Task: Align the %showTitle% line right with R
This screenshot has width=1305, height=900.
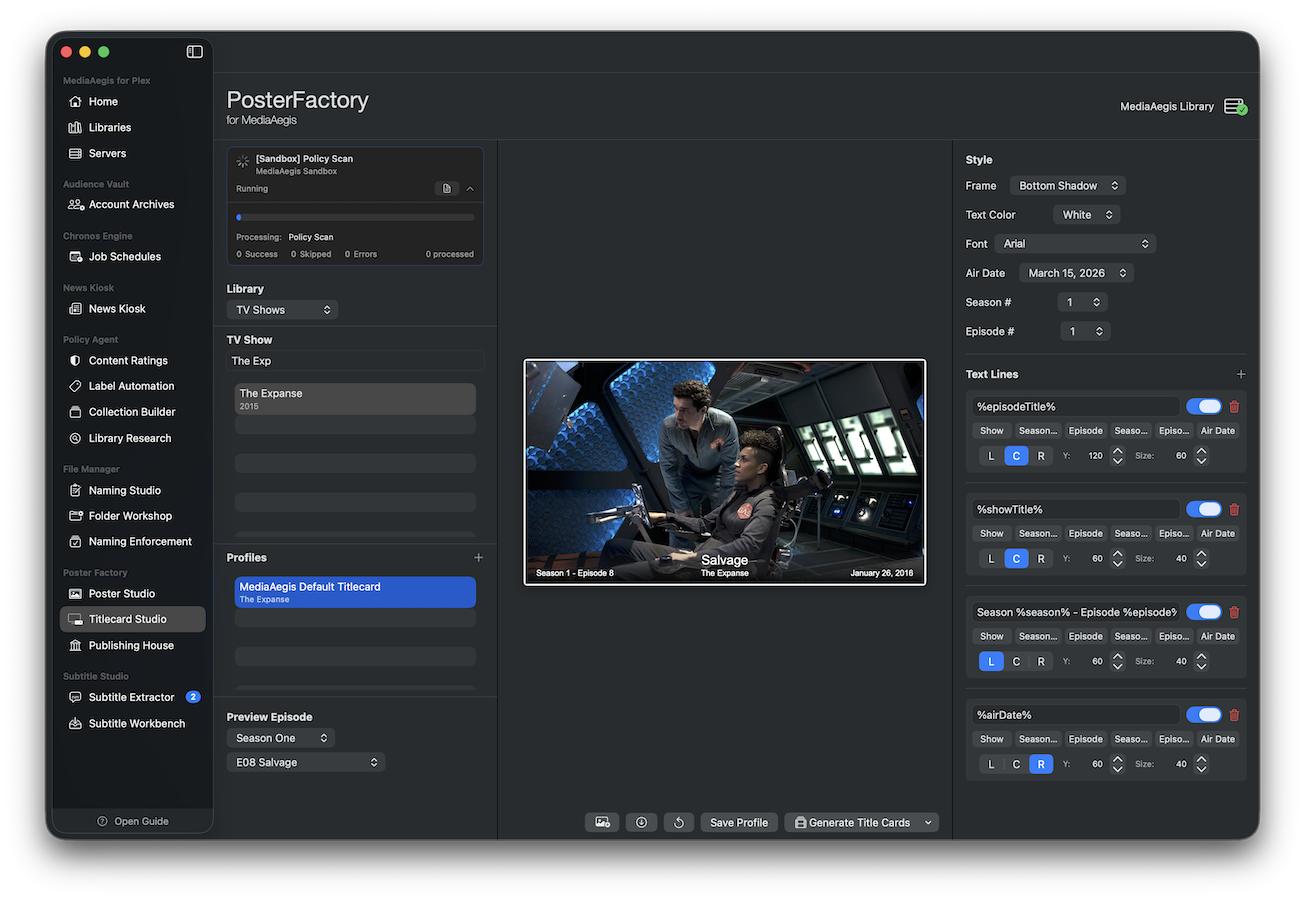Action: coord(1041,559)
